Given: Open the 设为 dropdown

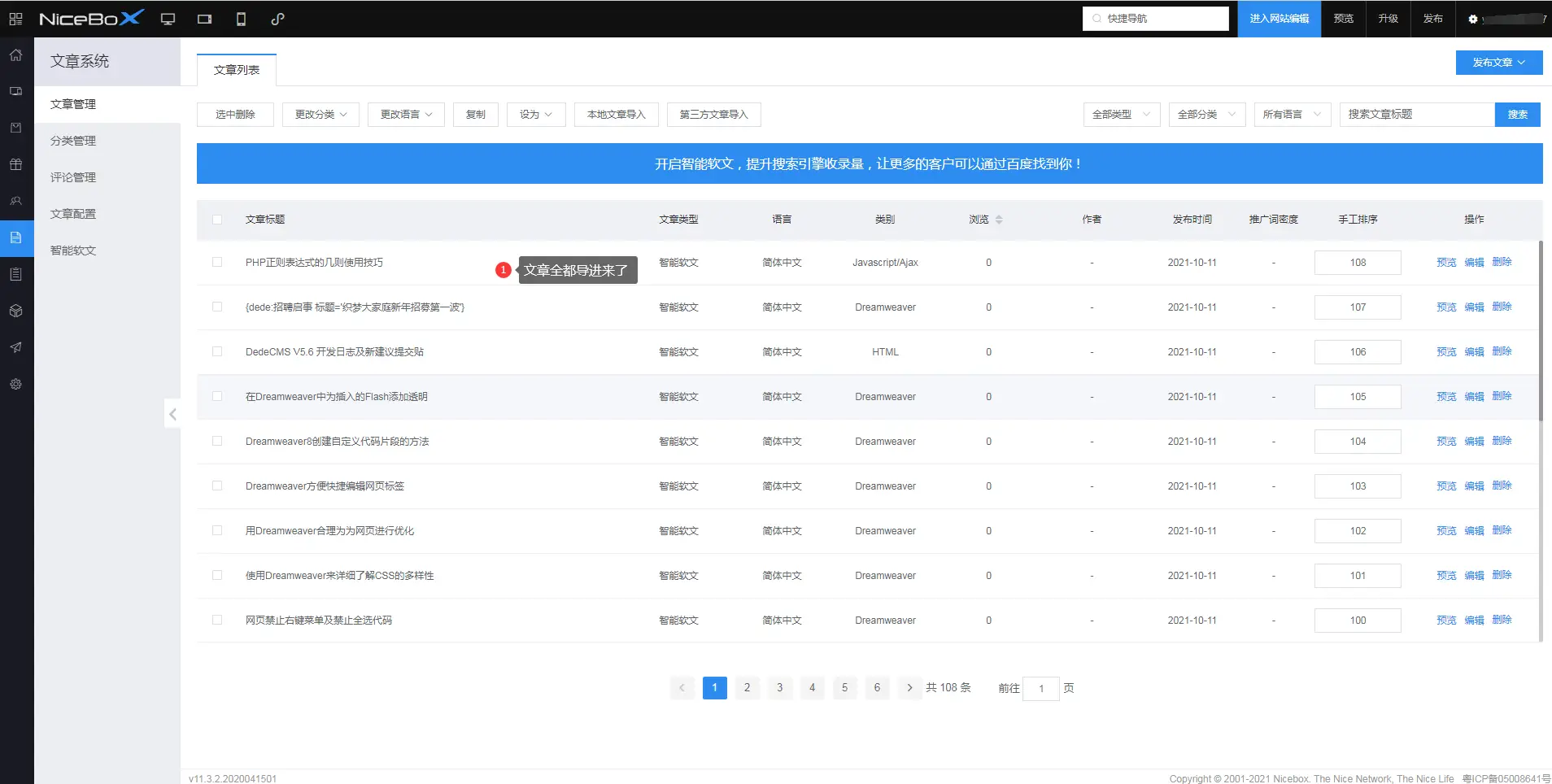Looking at the screenshot, I should pyautogui.click(x=536, y=115).
